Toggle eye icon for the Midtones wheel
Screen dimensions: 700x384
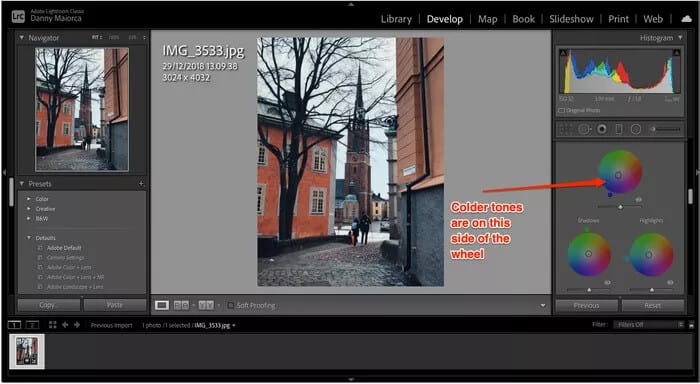(638, 200)
